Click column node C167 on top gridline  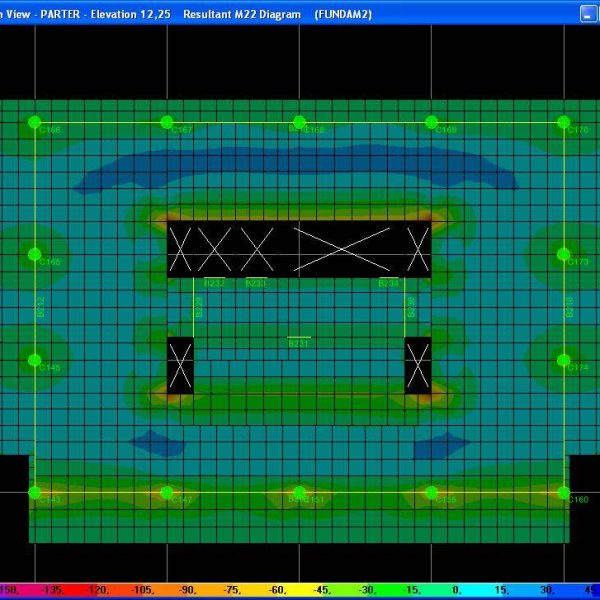pyautogui.click(x=167, y=122)
